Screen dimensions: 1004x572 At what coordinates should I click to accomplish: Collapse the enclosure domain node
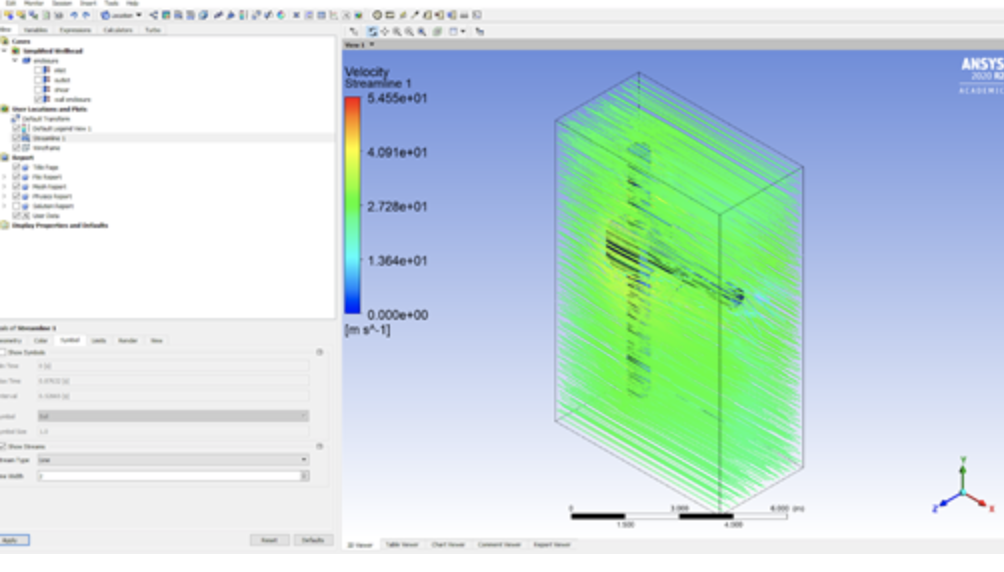[x=15, y=60]
